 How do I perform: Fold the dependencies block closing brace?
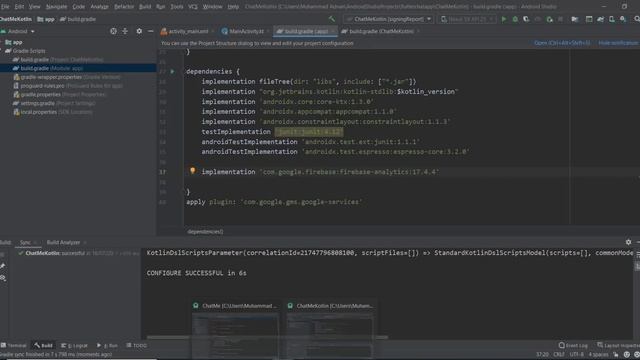click(184, 192)
